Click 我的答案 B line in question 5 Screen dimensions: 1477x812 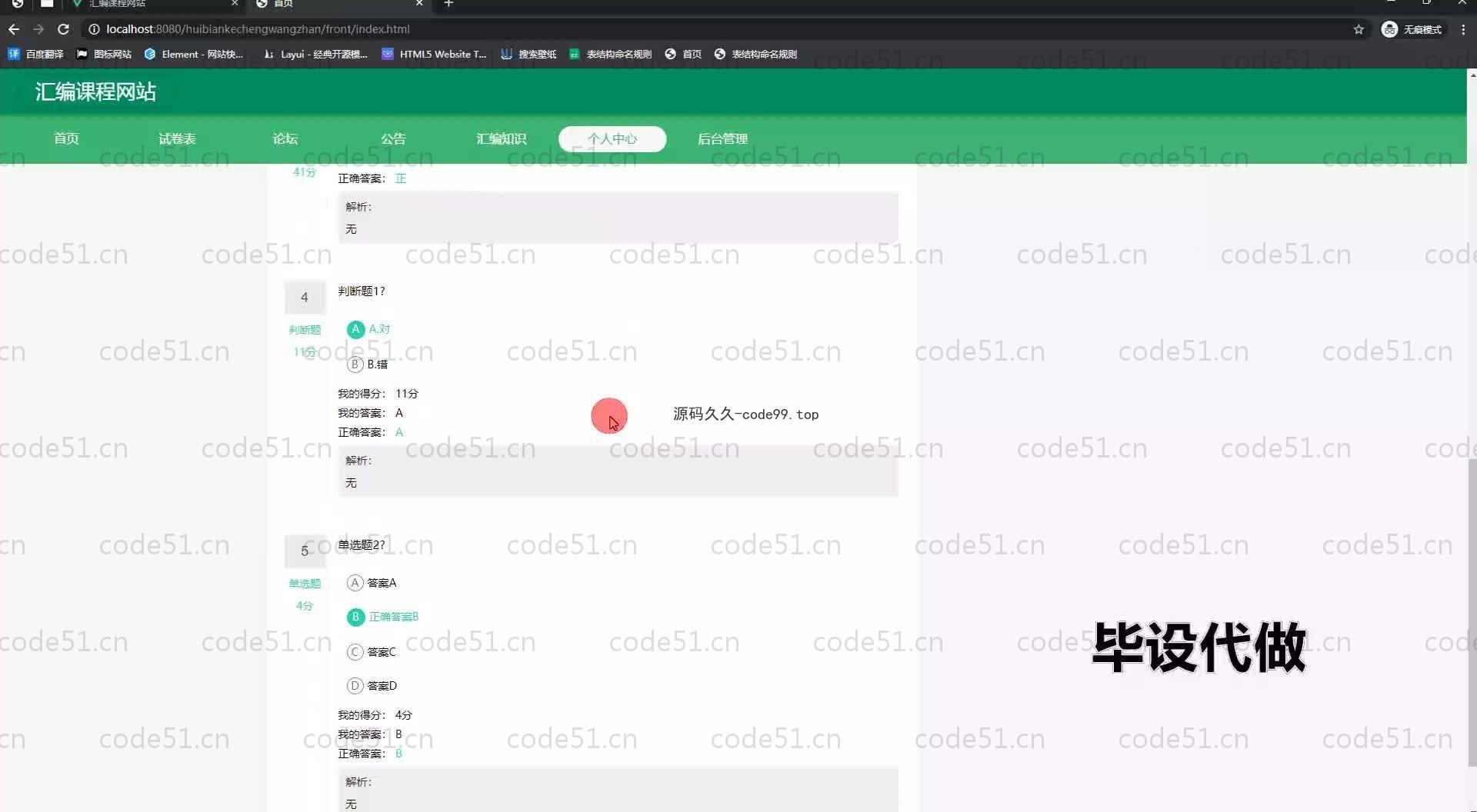(371, 734)
